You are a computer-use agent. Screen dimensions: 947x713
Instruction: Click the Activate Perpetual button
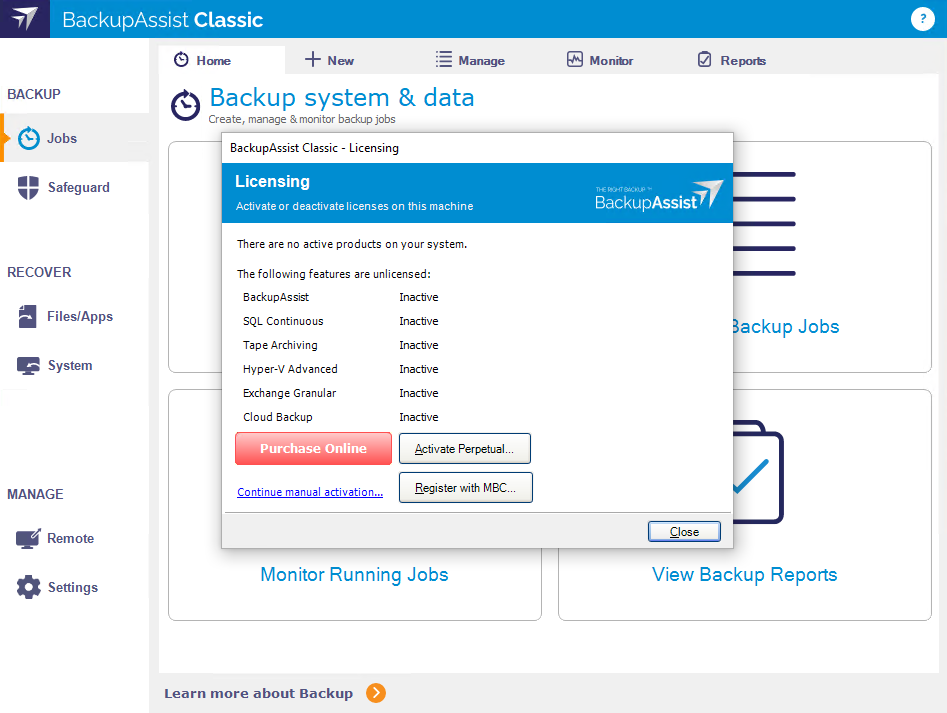click(x=464, y=448)
